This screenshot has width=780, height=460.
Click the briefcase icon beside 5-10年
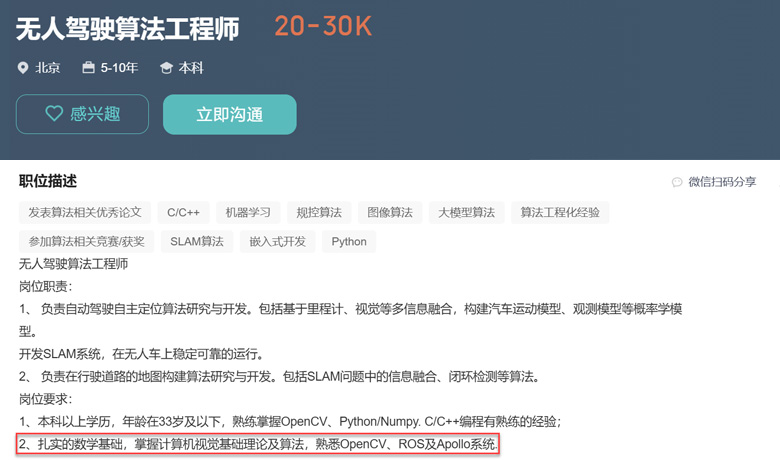coord(89,67)
